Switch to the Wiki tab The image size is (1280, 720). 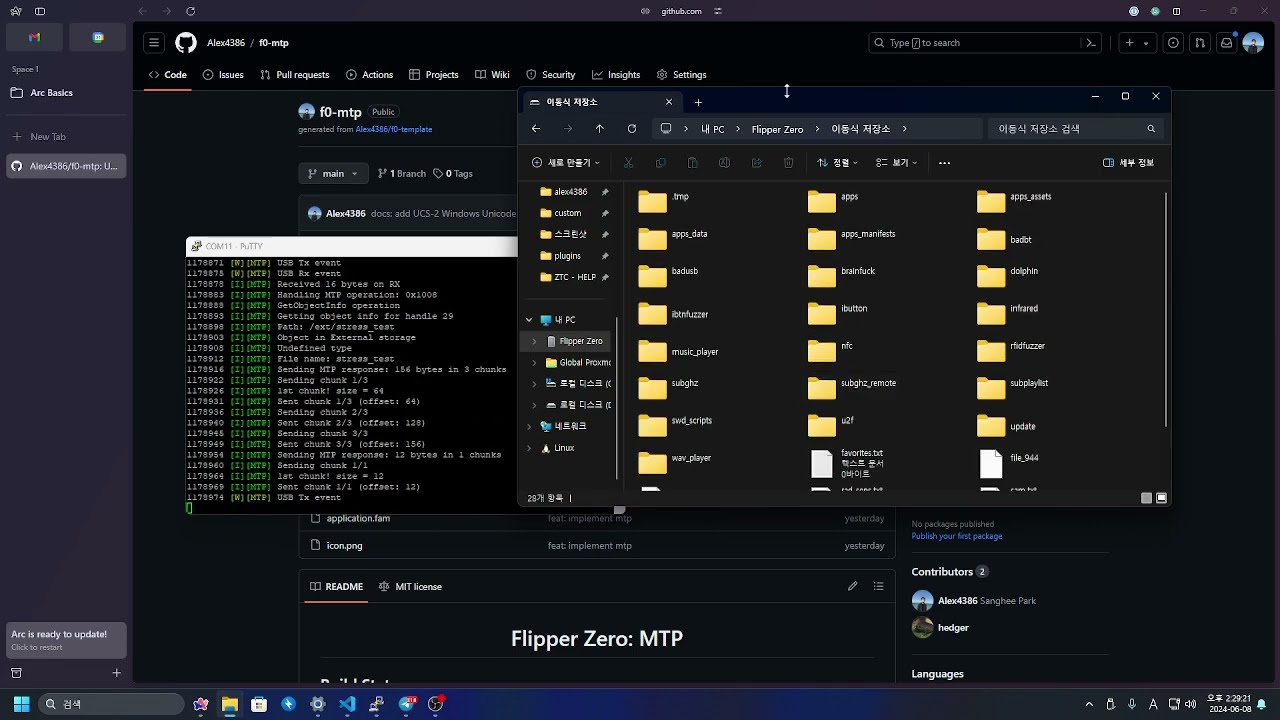tap(492, 75)
